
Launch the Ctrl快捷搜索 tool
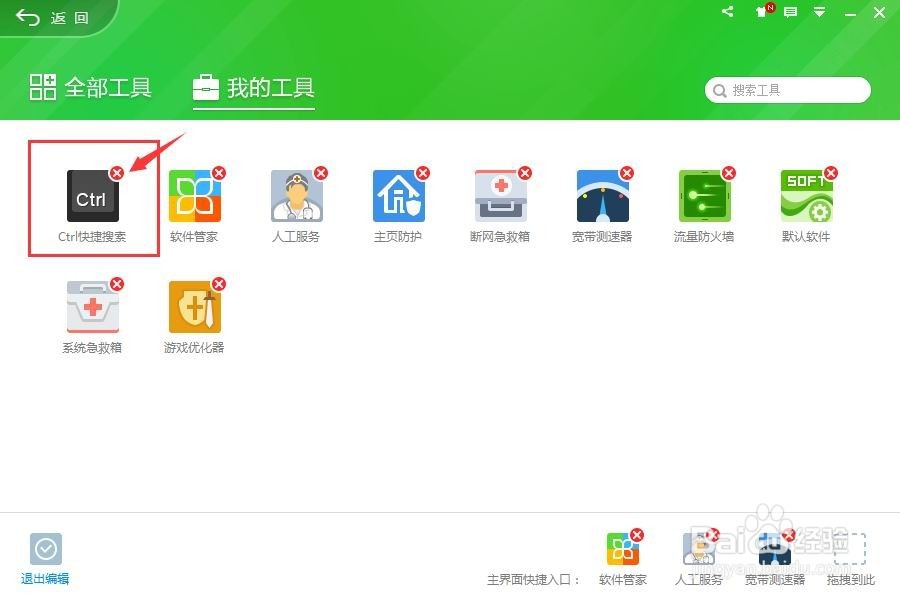92,197
